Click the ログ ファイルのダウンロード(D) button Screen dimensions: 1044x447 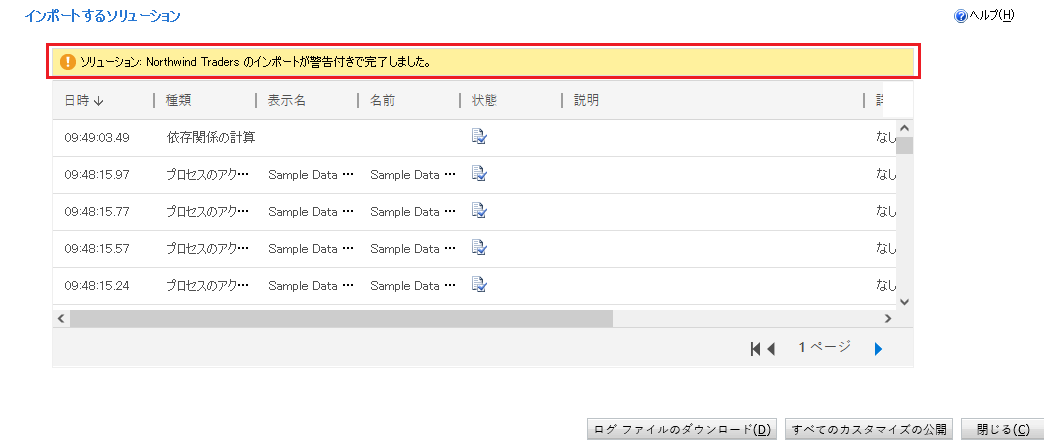click(x=682, y=430)
